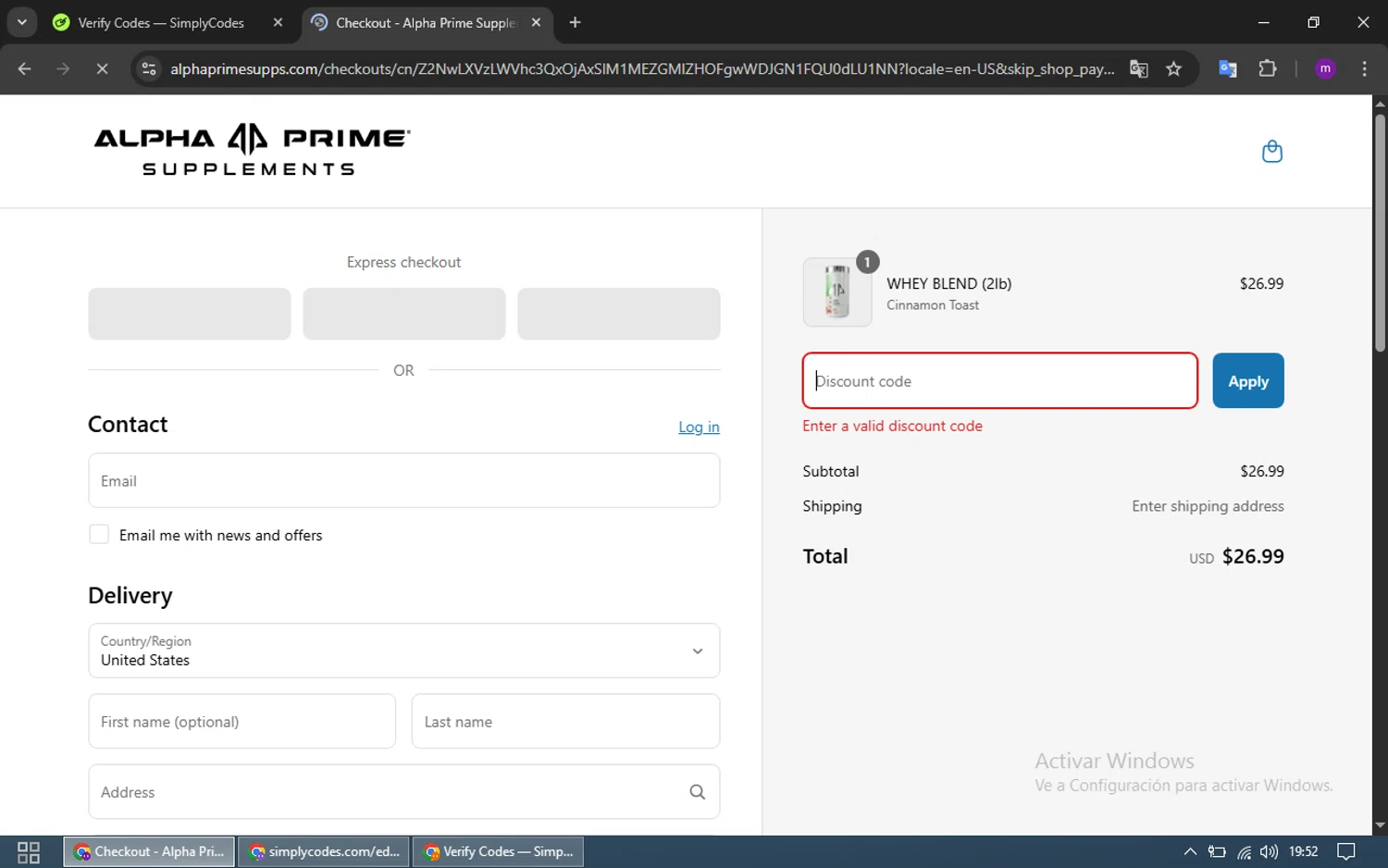Bookmark this page with the star
The image size is (1388, 868).
click(1173, 68)
